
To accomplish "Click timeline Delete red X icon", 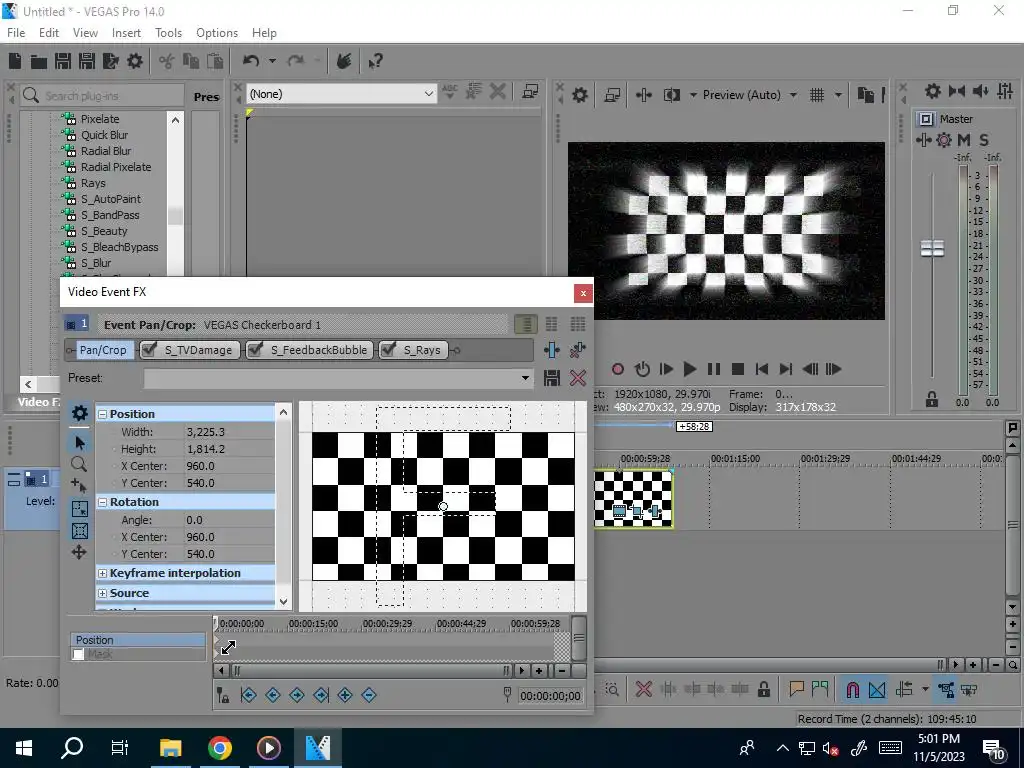I will [x=643, y=689].
